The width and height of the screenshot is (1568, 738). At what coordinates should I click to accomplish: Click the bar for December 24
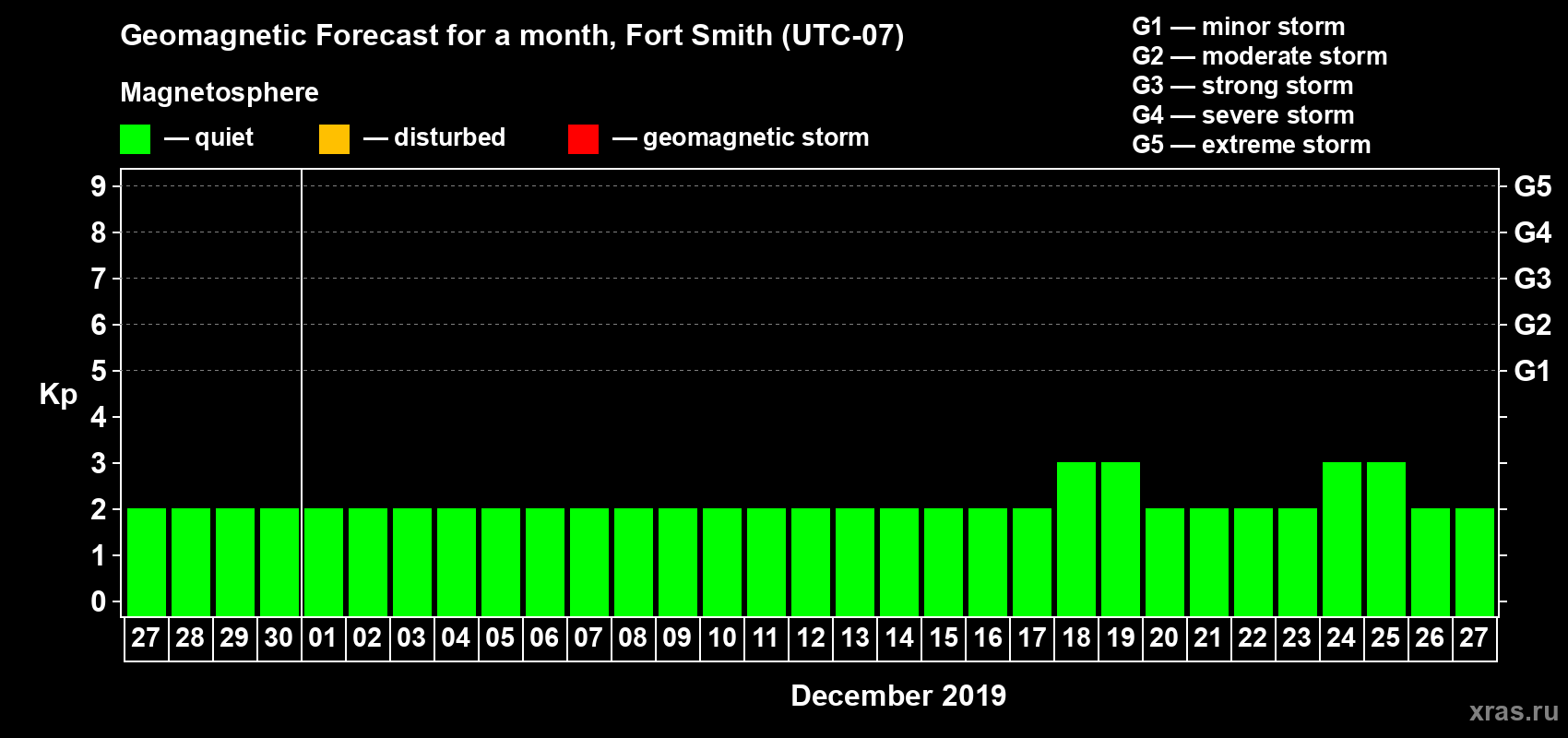pos(1342,539)
